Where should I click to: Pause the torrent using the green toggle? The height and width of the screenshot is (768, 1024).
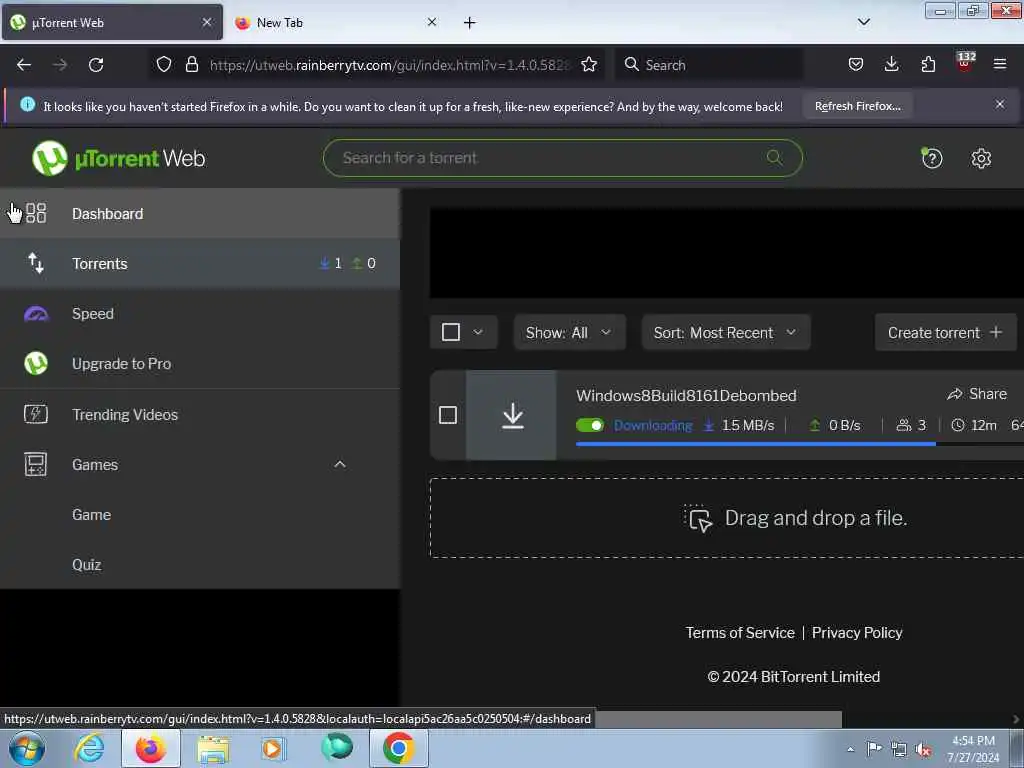590,425
